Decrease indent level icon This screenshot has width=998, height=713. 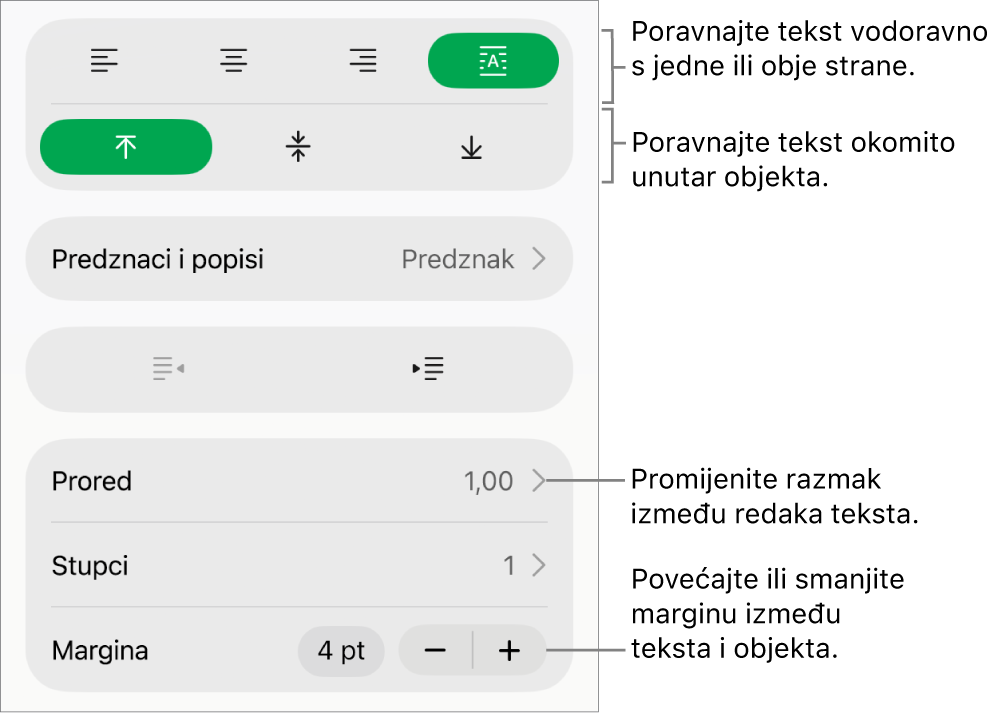pos(169,369)
